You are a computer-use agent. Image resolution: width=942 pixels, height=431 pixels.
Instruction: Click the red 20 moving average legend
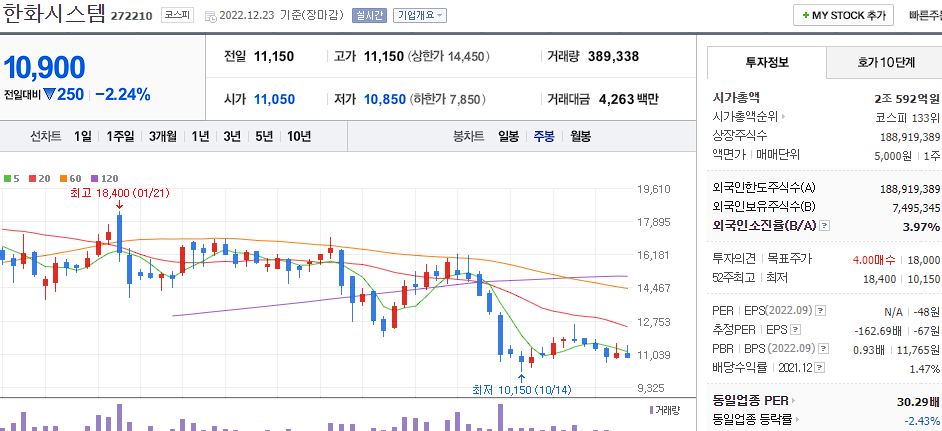pos(42,179)
